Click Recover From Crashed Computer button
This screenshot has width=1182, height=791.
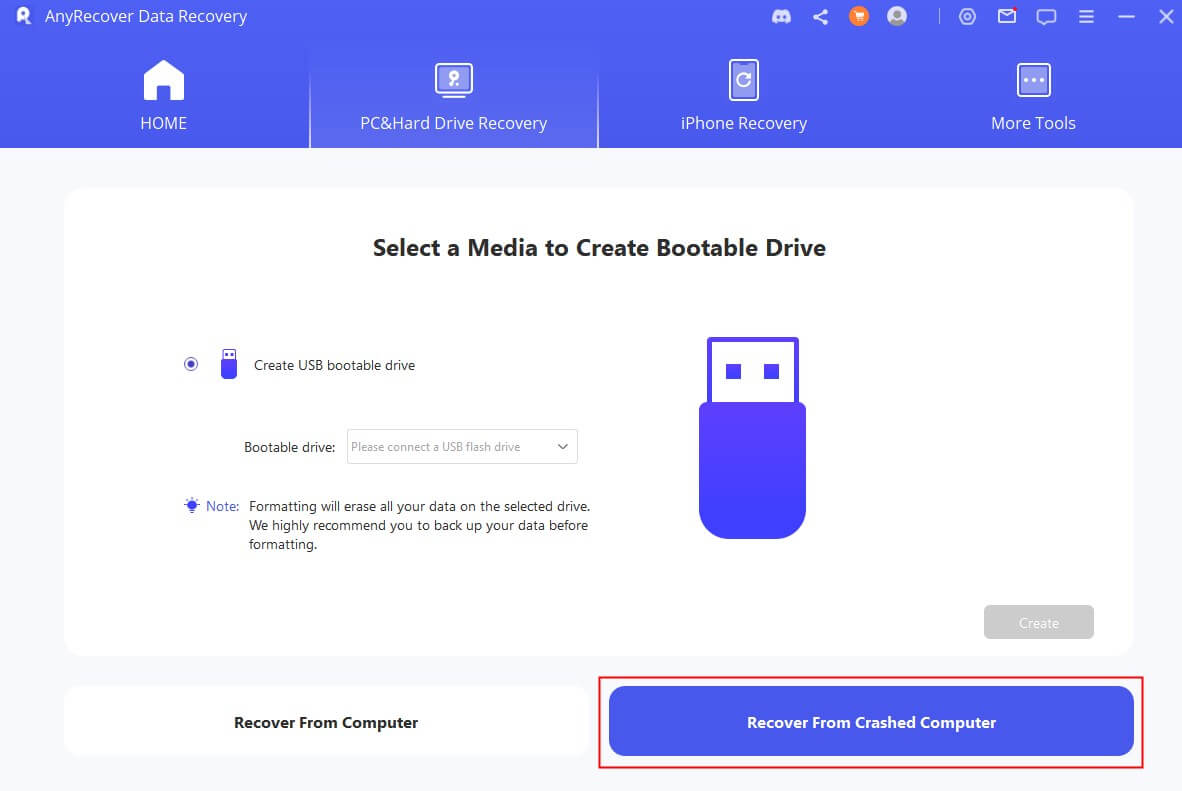coord(871,722)
